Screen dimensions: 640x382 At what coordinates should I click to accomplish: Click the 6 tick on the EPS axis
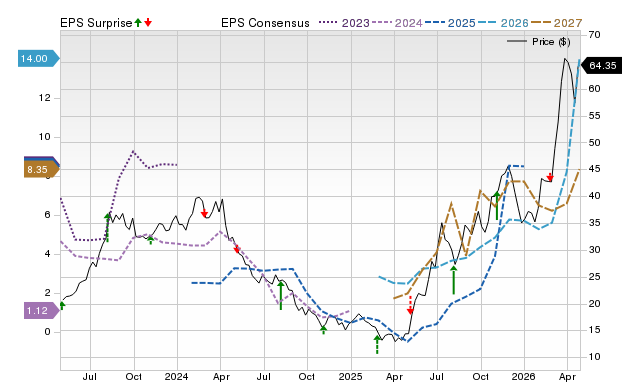point(47,215)
